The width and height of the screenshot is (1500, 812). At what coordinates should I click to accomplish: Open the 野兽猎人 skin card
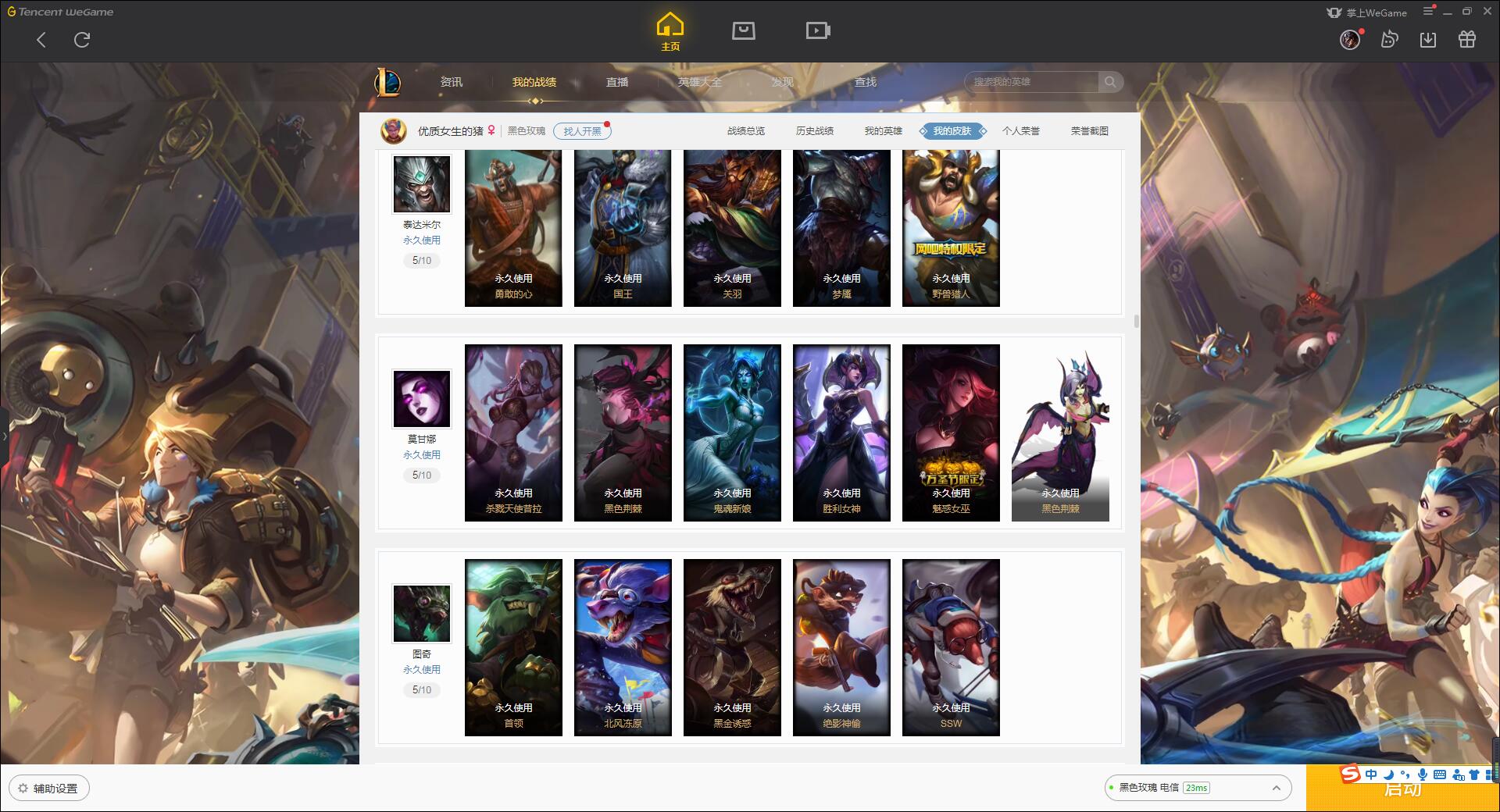click(951, 228)
